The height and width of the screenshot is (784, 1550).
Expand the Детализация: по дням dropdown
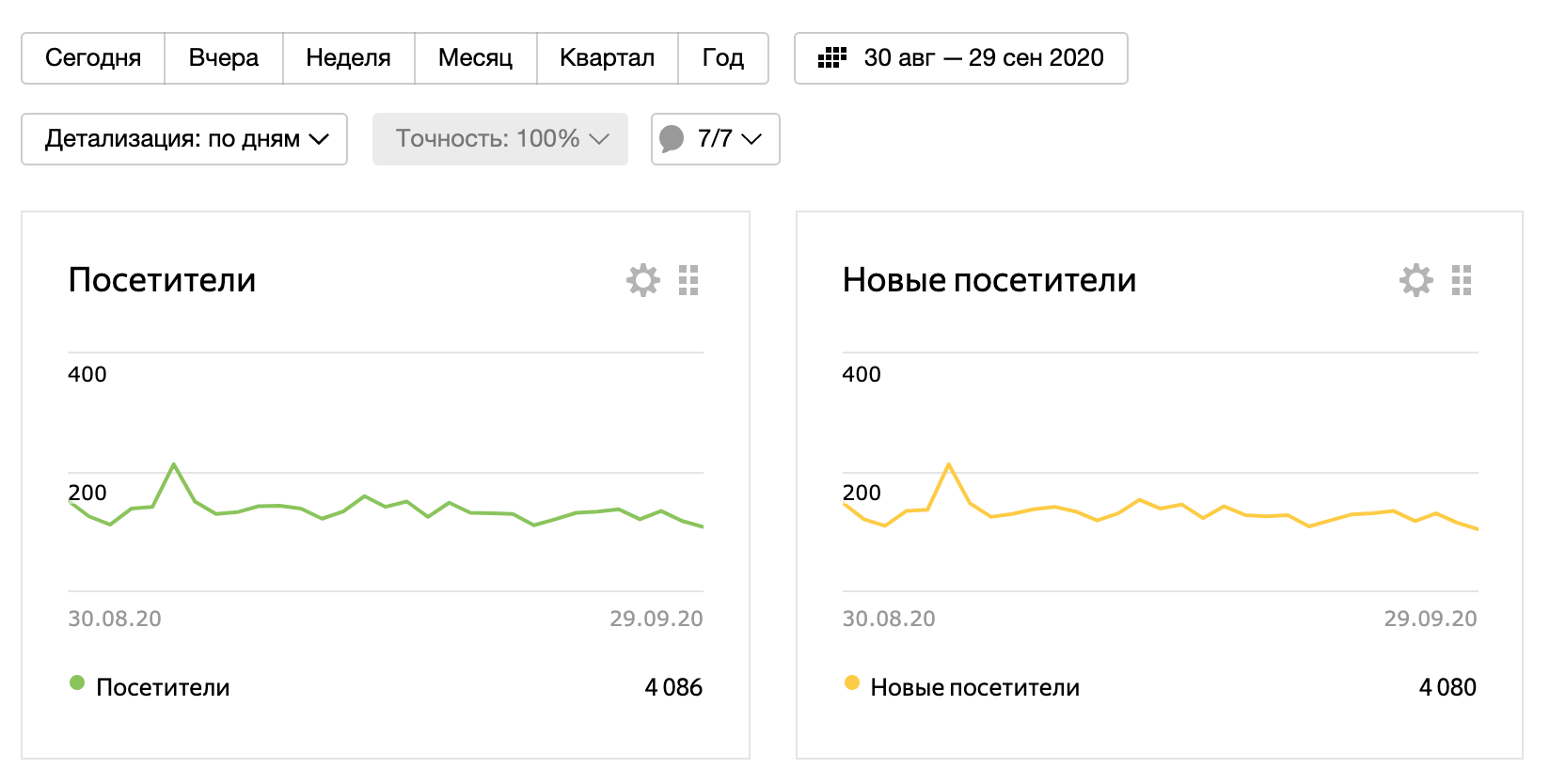click(x=184, y=139)
